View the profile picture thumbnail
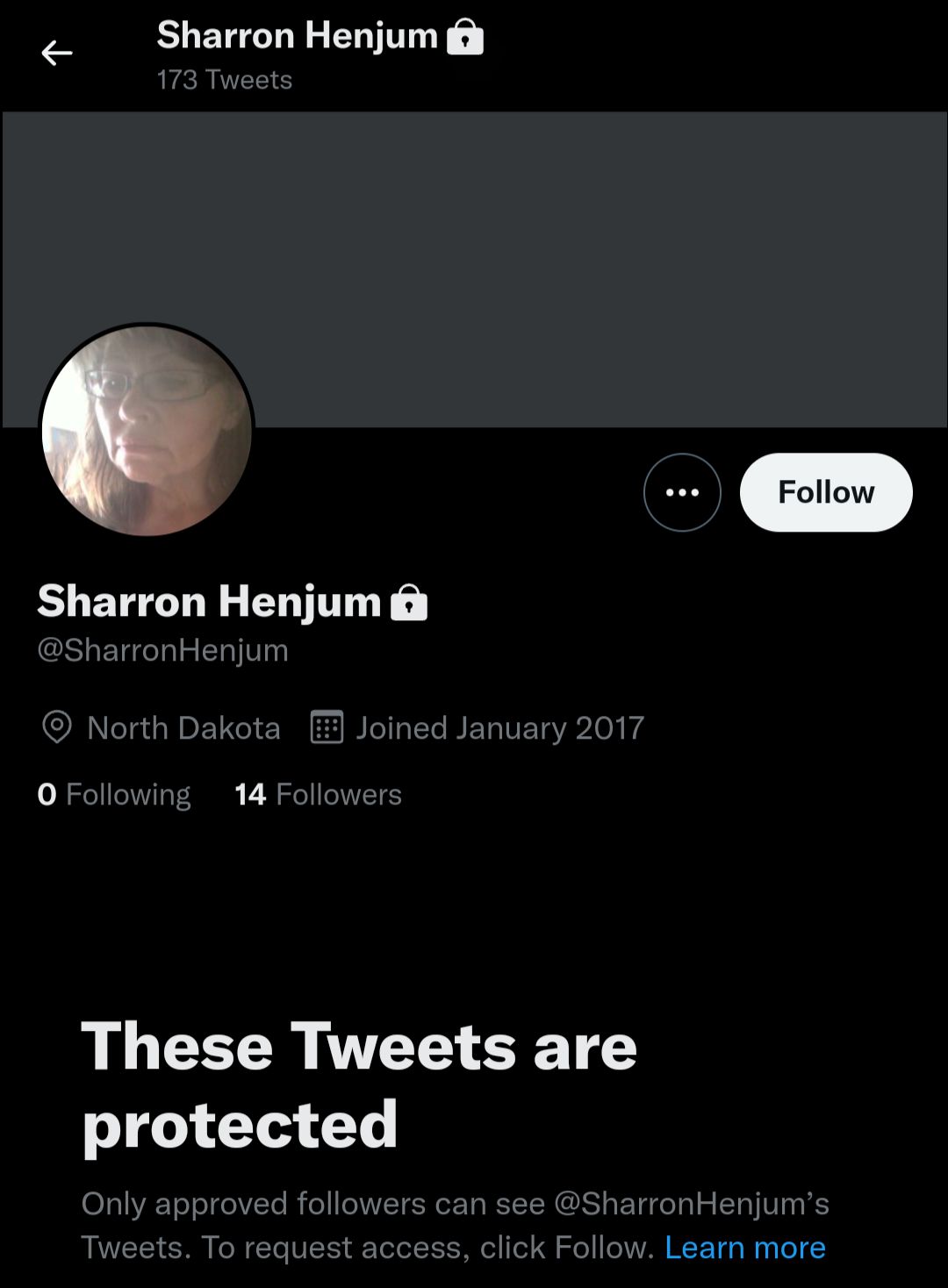The image size is (948, 1288). coord(147,430)
